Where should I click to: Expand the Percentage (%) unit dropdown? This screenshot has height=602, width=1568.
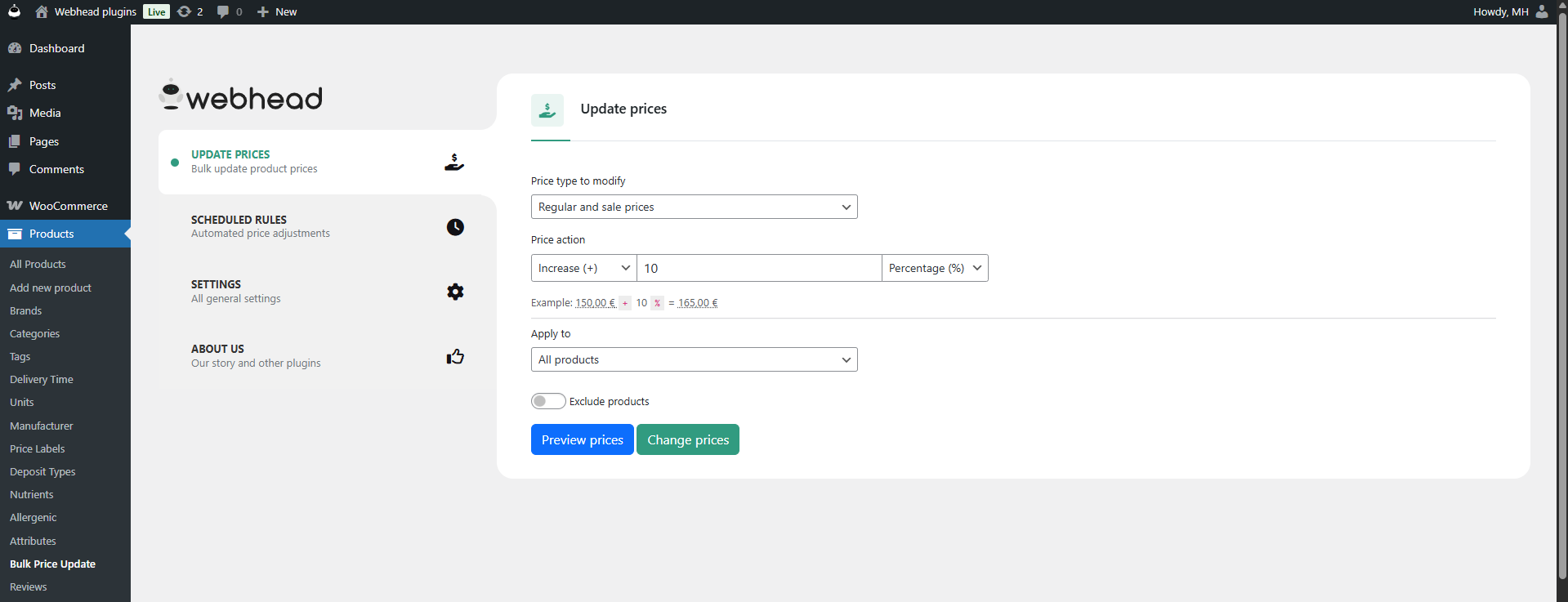click(x=934, y=268)
